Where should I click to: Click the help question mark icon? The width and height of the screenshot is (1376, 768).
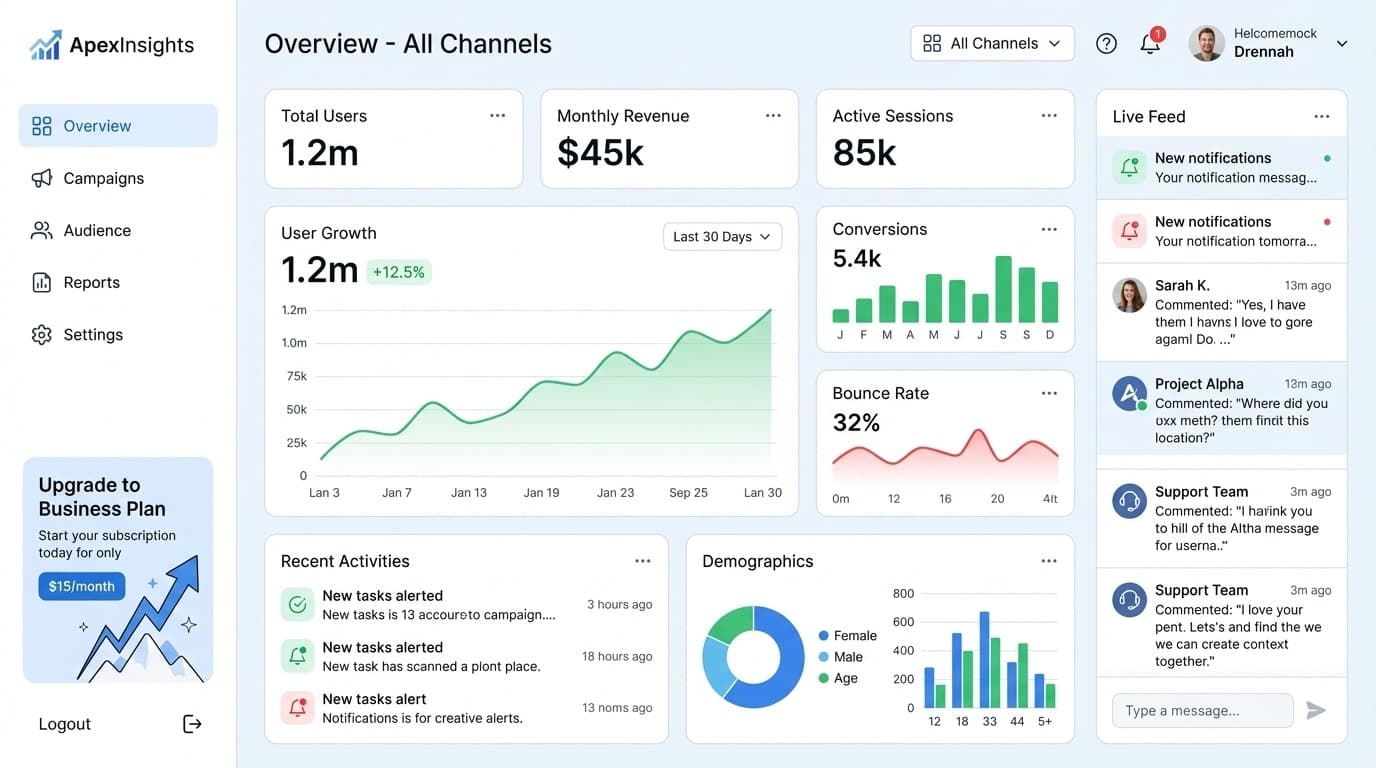click(1106, 43)
